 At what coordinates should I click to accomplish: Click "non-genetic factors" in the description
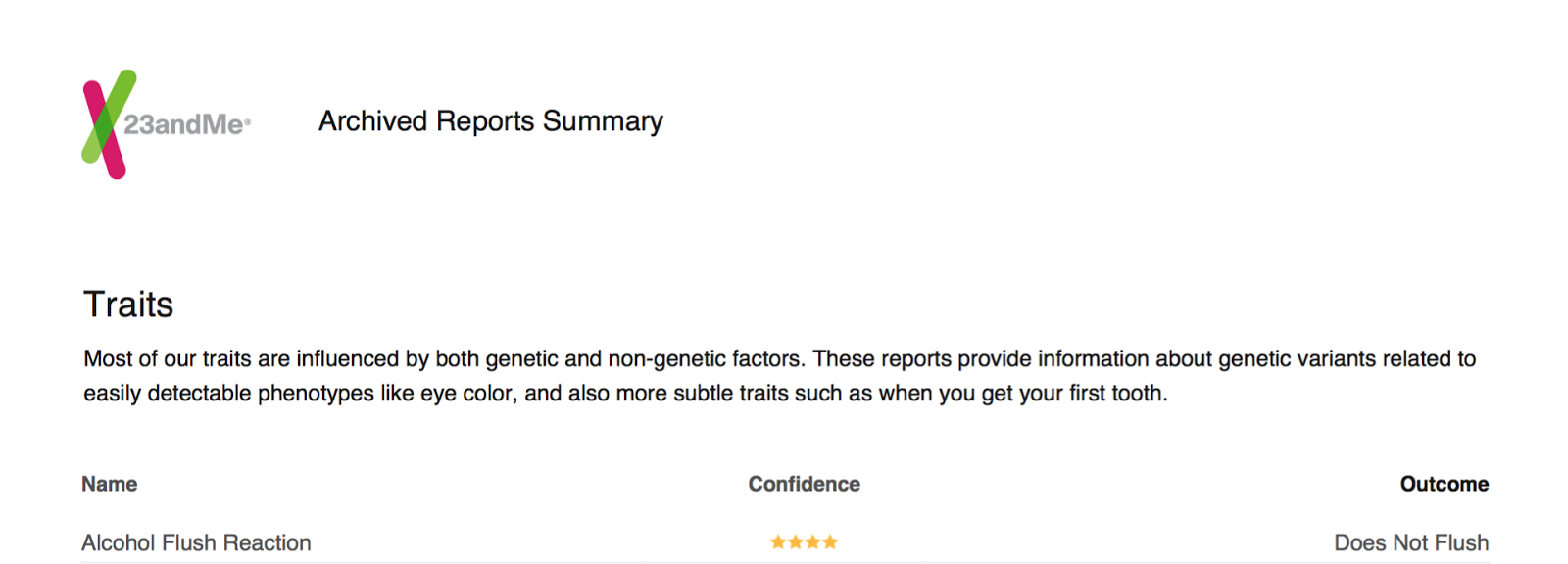(707, 359)
